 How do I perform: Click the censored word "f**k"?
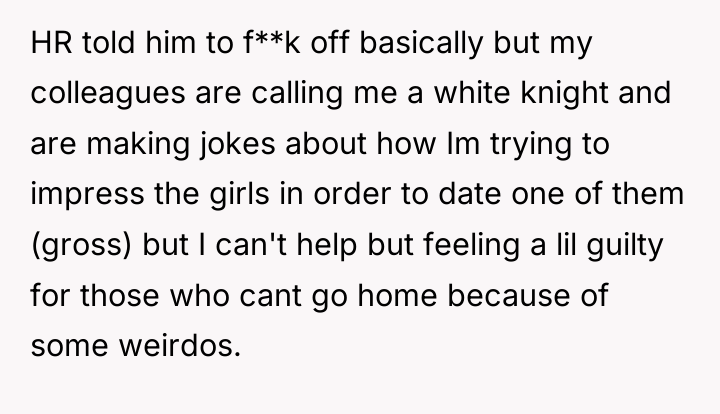click(x=273, y=42)
